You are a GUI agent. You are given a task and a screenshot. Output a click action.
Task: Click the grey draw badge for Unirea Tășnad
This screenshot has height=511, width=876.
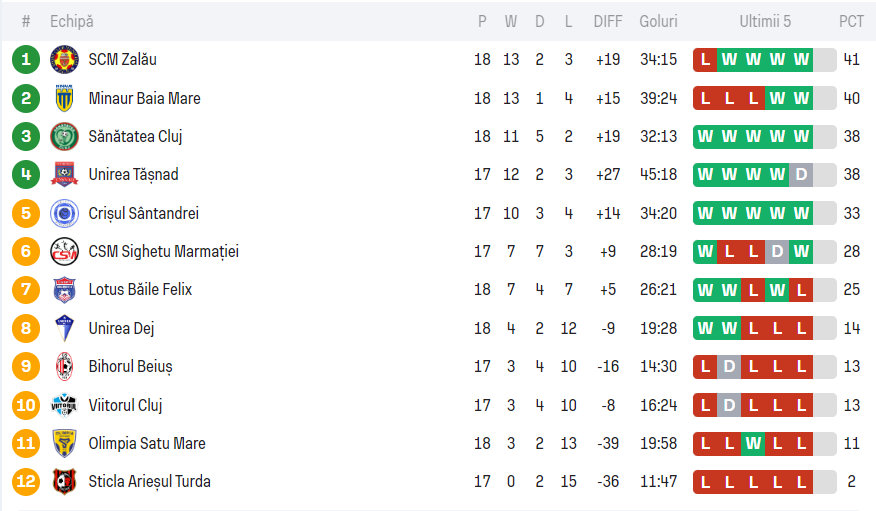(800, 175)
